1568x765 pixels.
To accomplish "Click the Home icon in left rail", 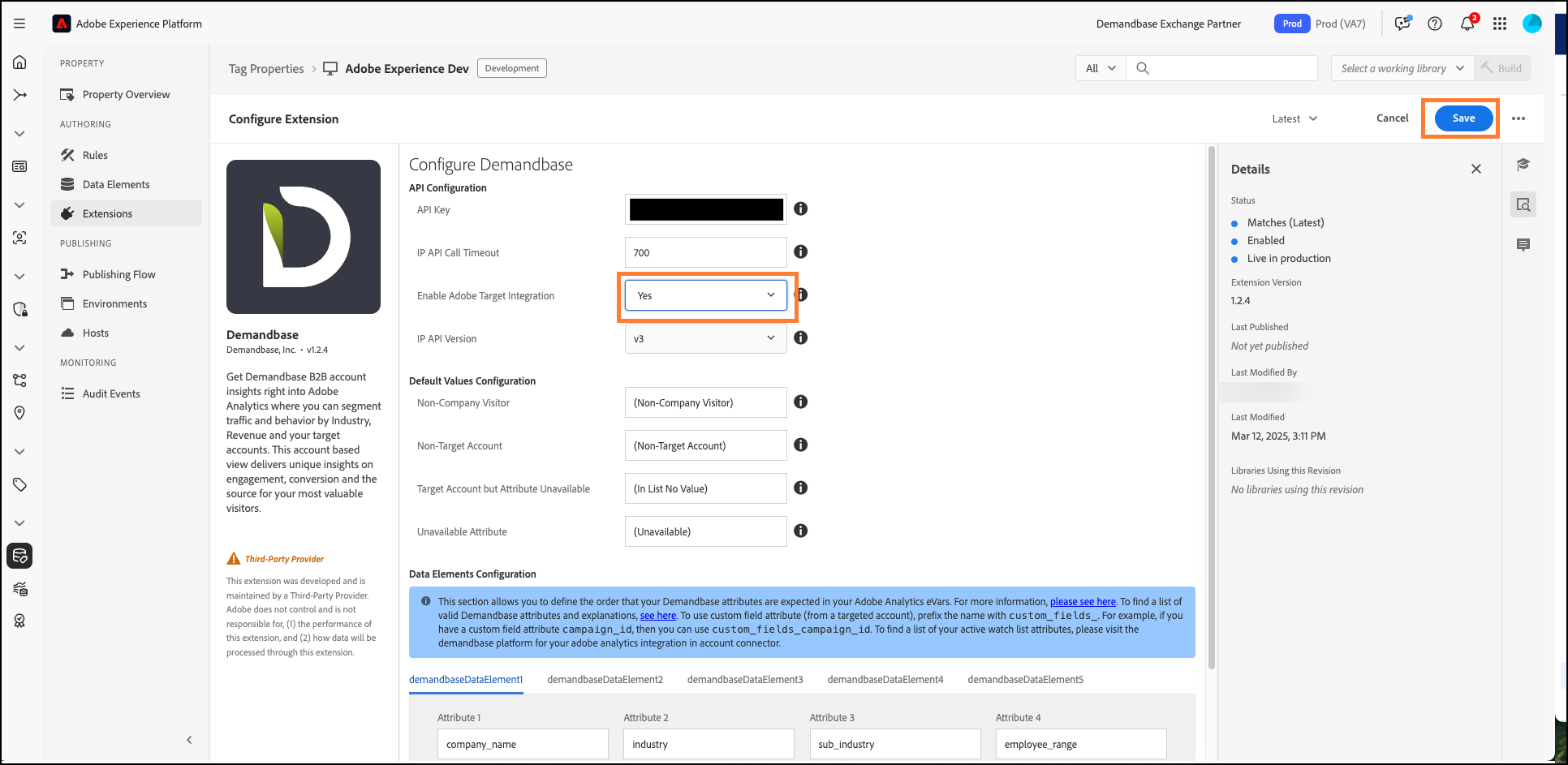I will point(19,62).
